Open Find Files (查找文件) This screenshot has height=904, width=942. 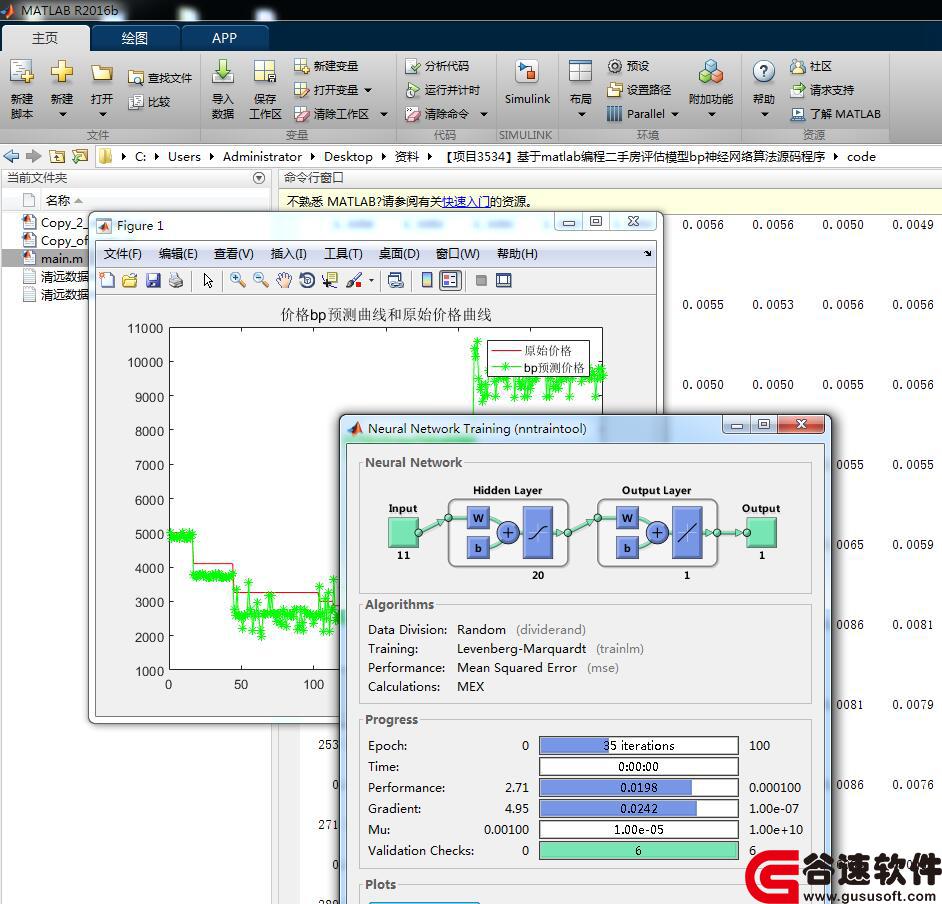[160, 78]
